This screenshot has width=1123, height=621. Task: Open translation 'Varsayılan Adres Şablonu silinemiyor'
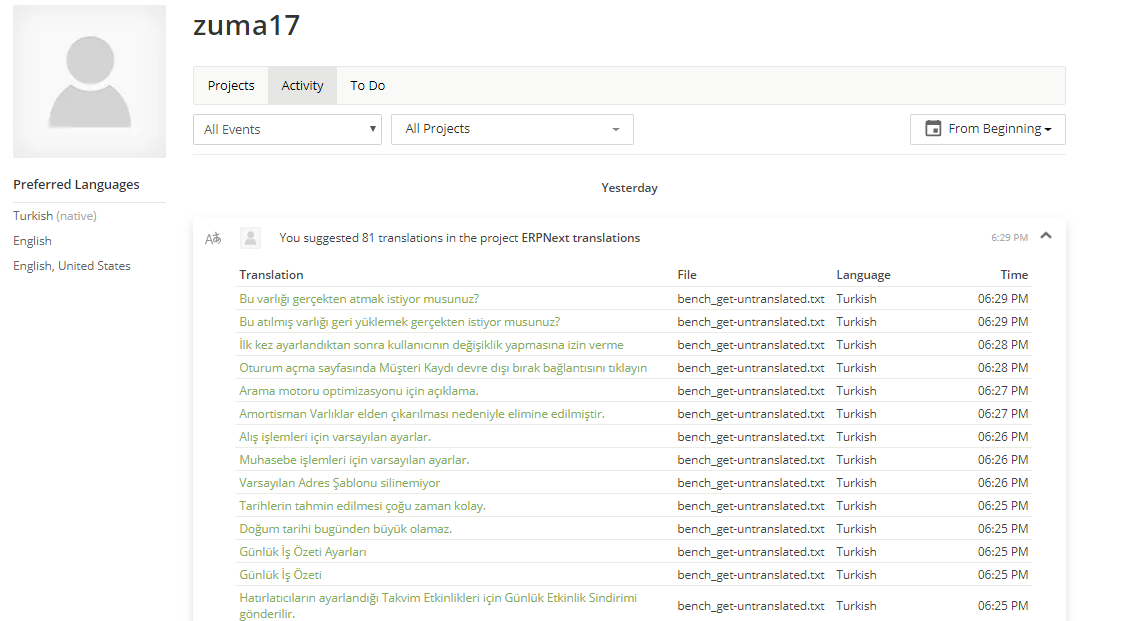coord(339,483)
